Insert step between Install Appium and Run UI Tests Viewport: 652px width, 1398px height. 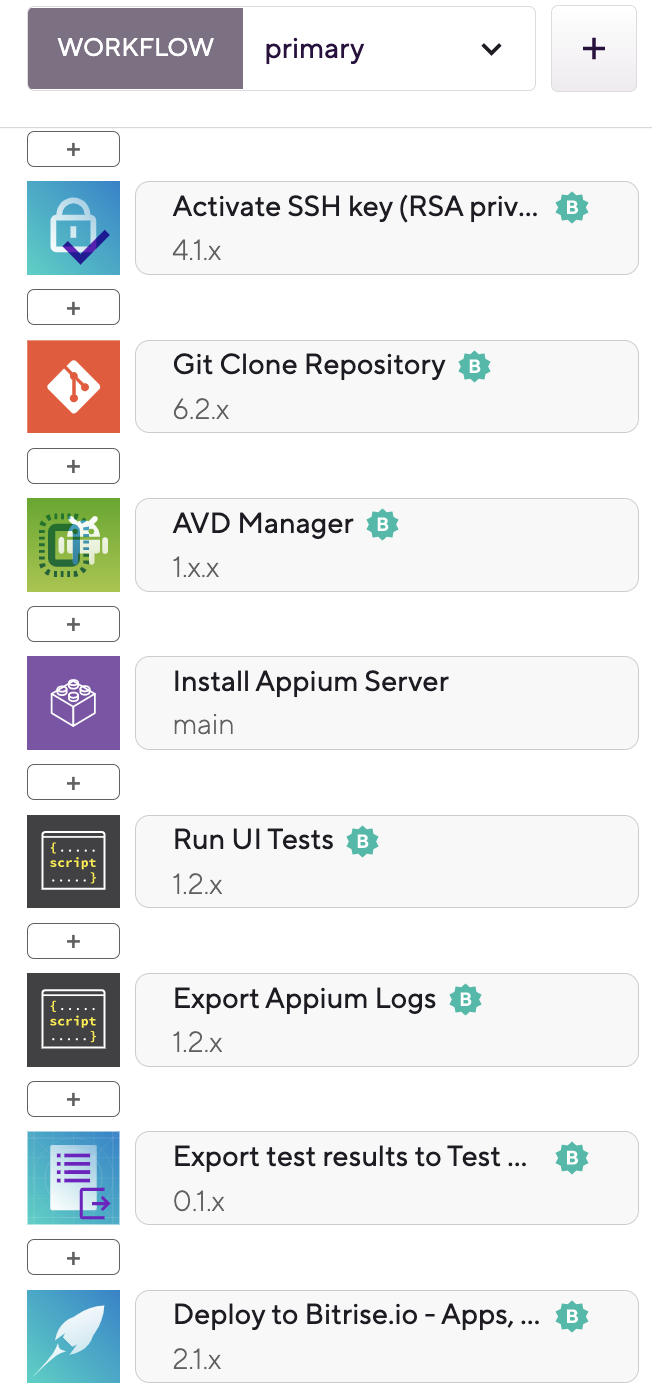click(73, 782)
